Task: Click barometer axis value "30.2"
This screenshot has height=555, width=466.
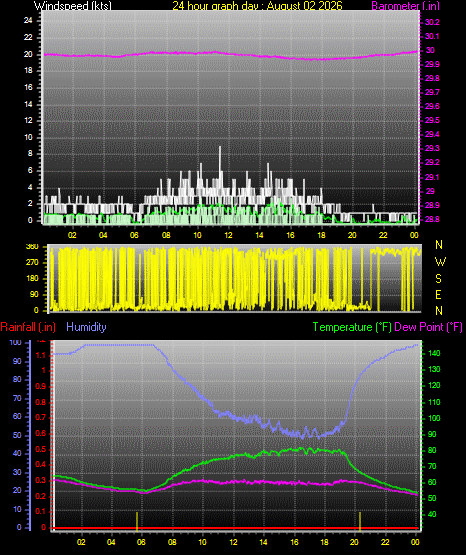Action: 432,22
